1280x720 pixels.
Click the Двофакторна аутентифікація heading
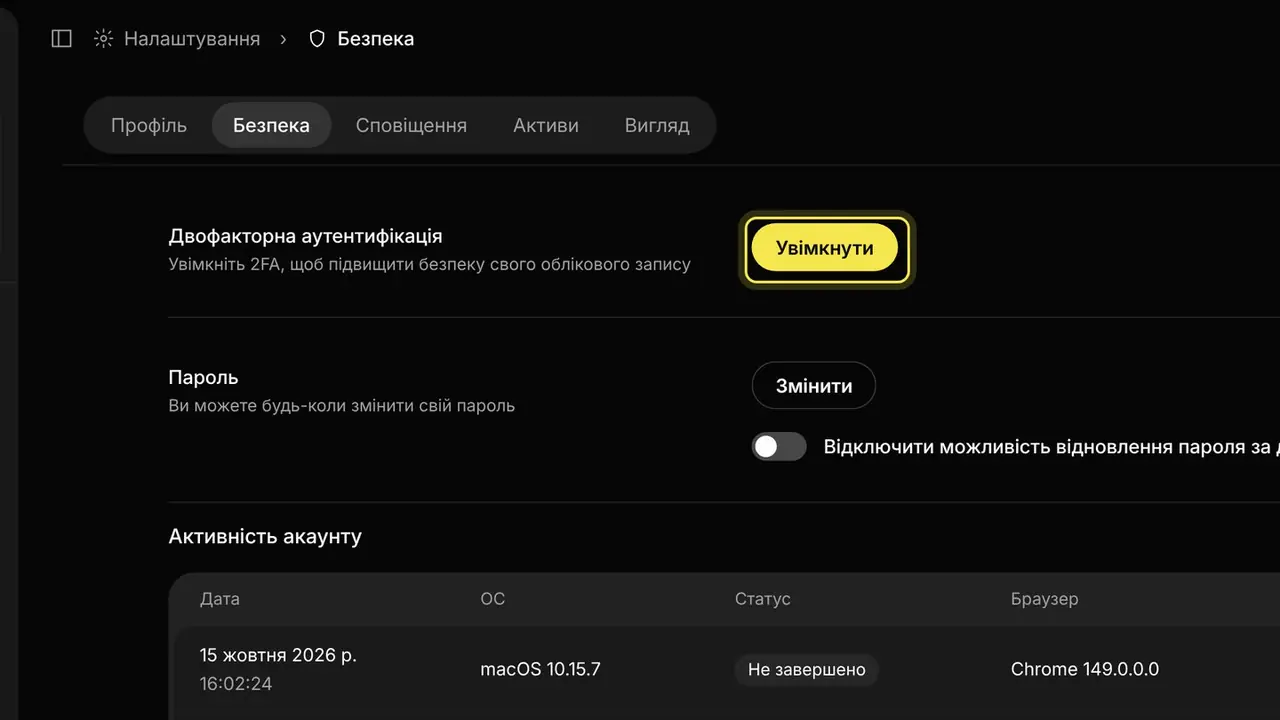tap(306, 237)
